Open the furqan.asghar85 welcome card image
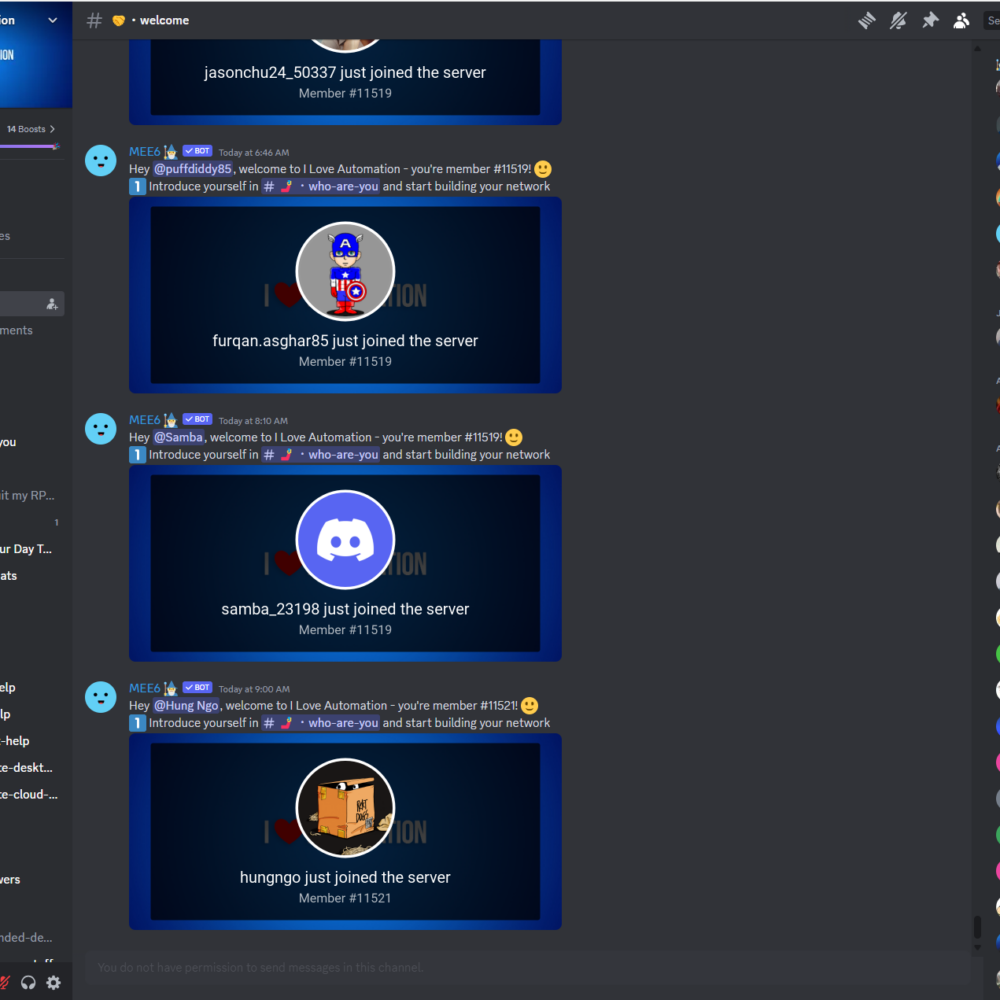The width and height of the screenshot is (1000, 1000). coord(345,295)
